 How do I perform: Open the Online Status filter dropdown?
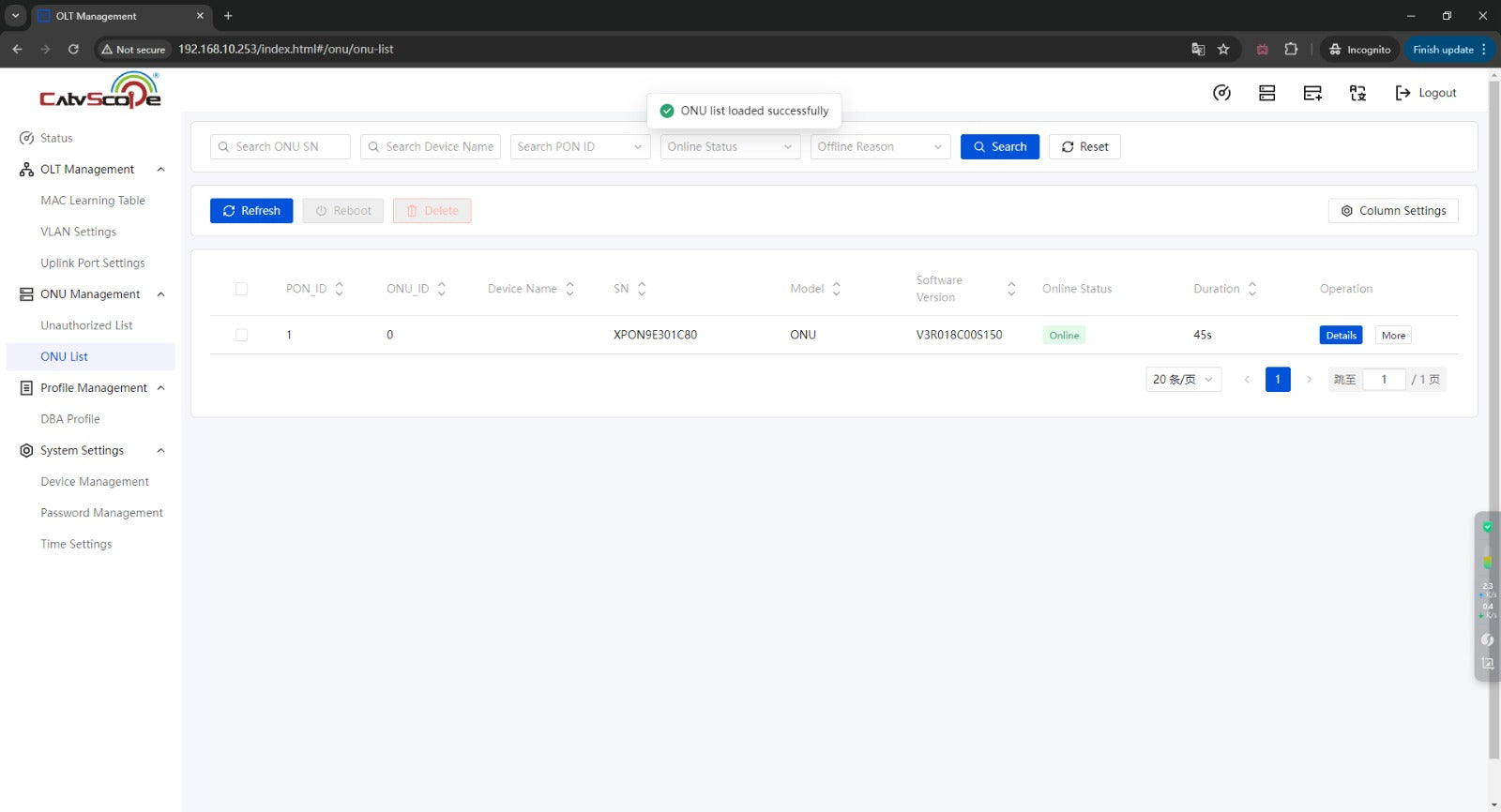click(730, 147)
